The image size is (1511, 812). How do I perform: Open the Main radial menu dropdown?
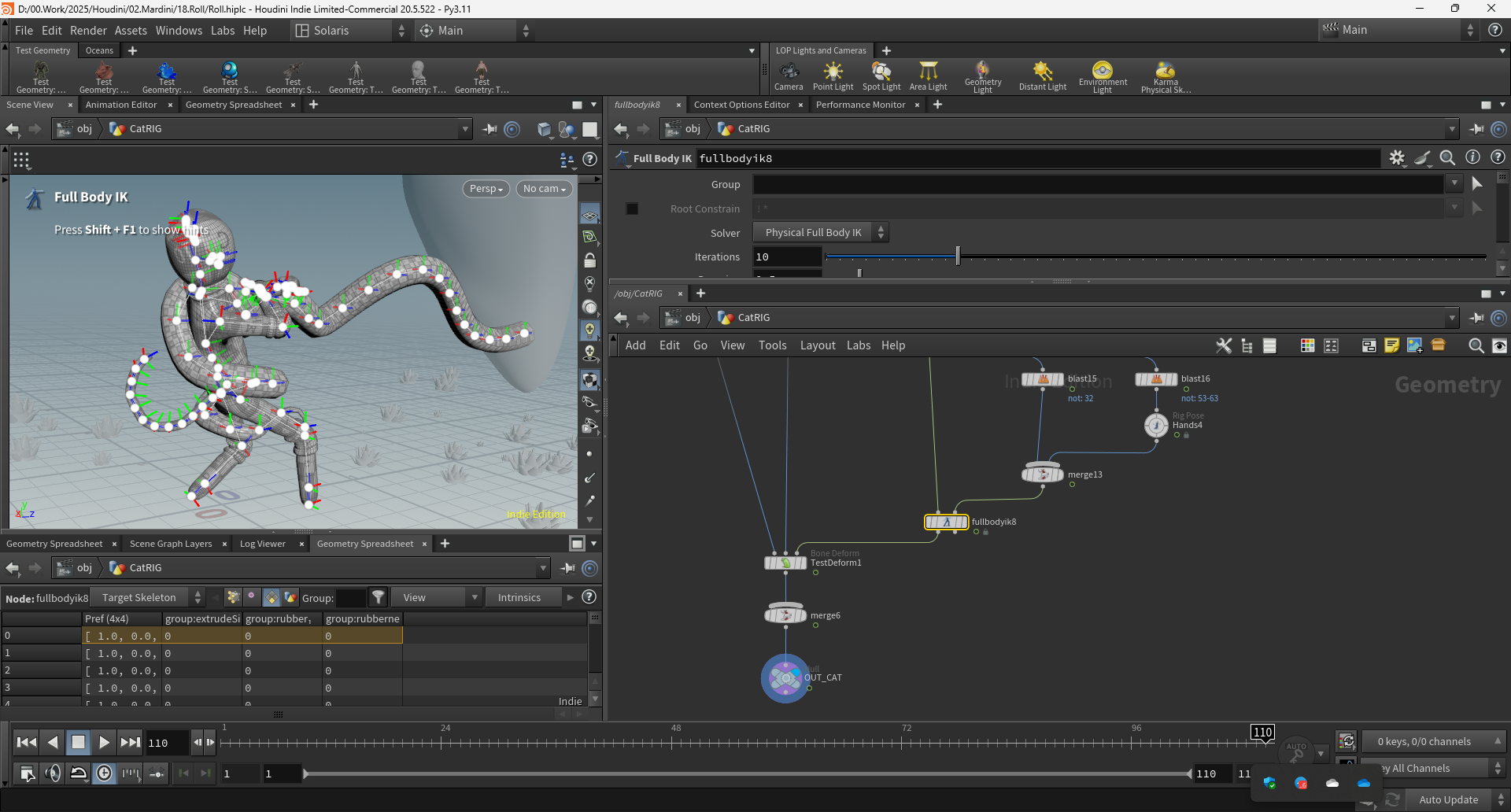[x=475, y=31]
